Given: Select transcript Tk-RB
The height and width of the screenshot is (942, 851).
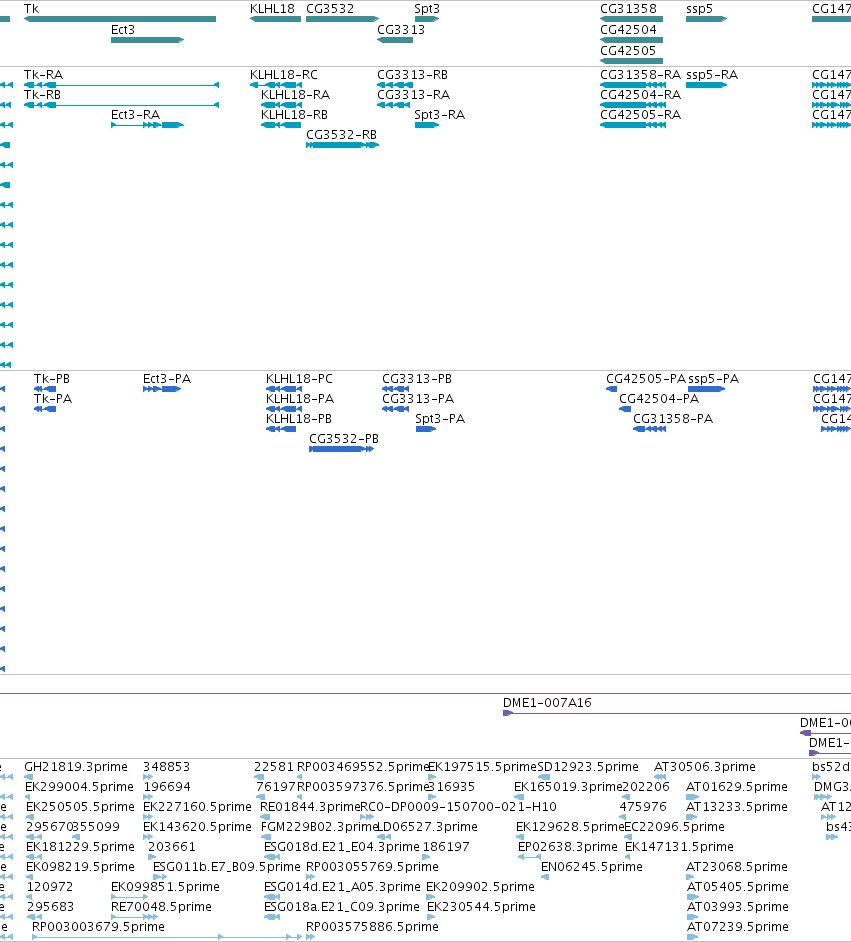Looking at the screenshot, I should (x=121, y=105).
